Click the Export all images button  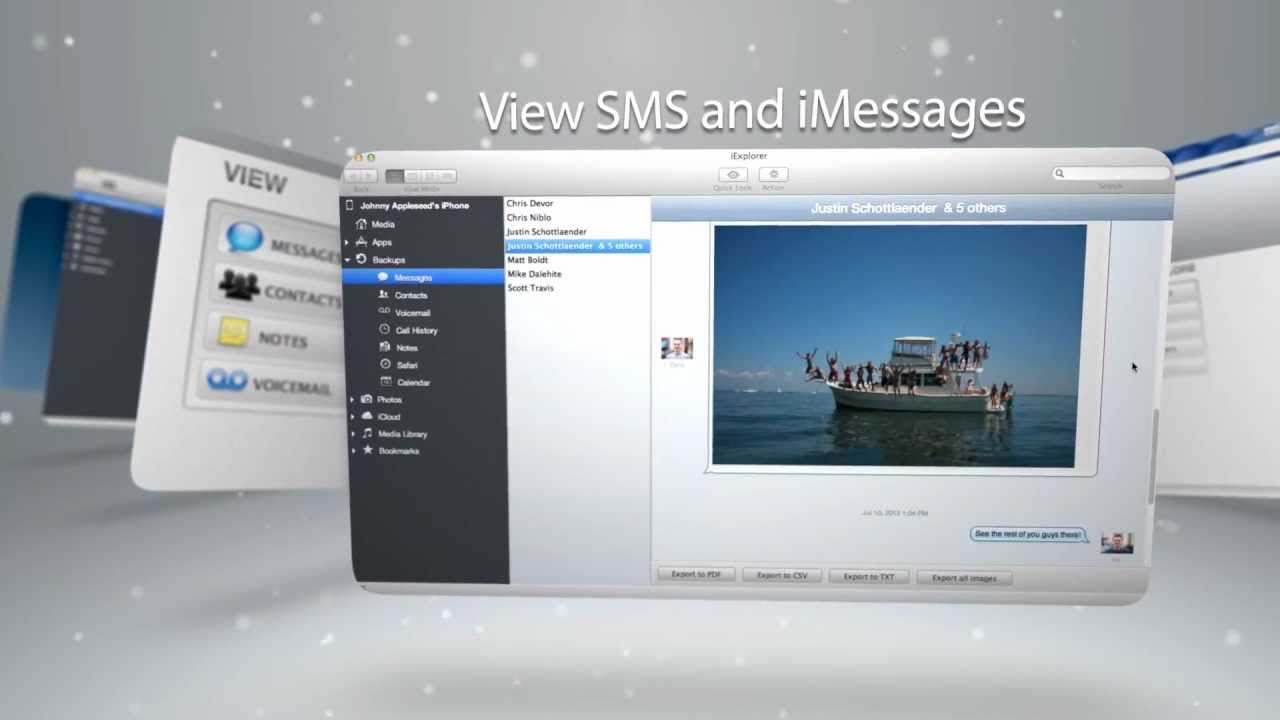[x=964, y=577]
